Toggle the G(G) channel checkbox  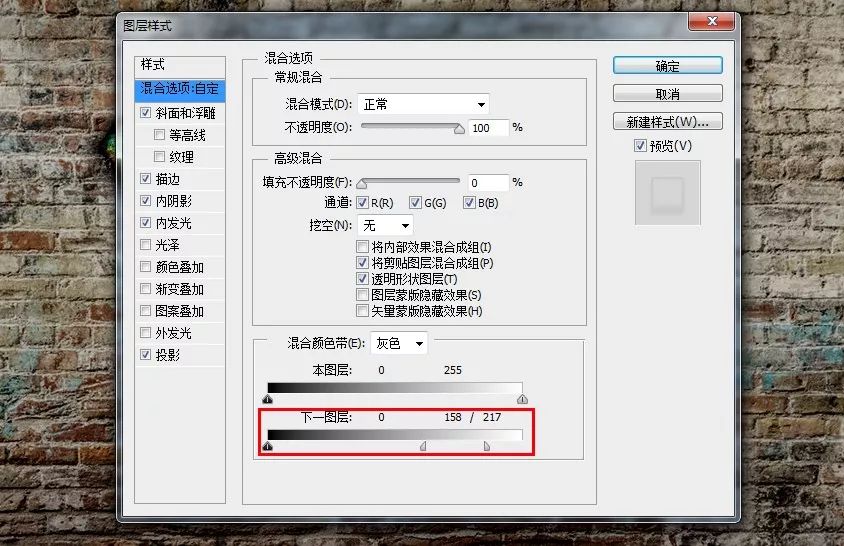coord(415,202)
